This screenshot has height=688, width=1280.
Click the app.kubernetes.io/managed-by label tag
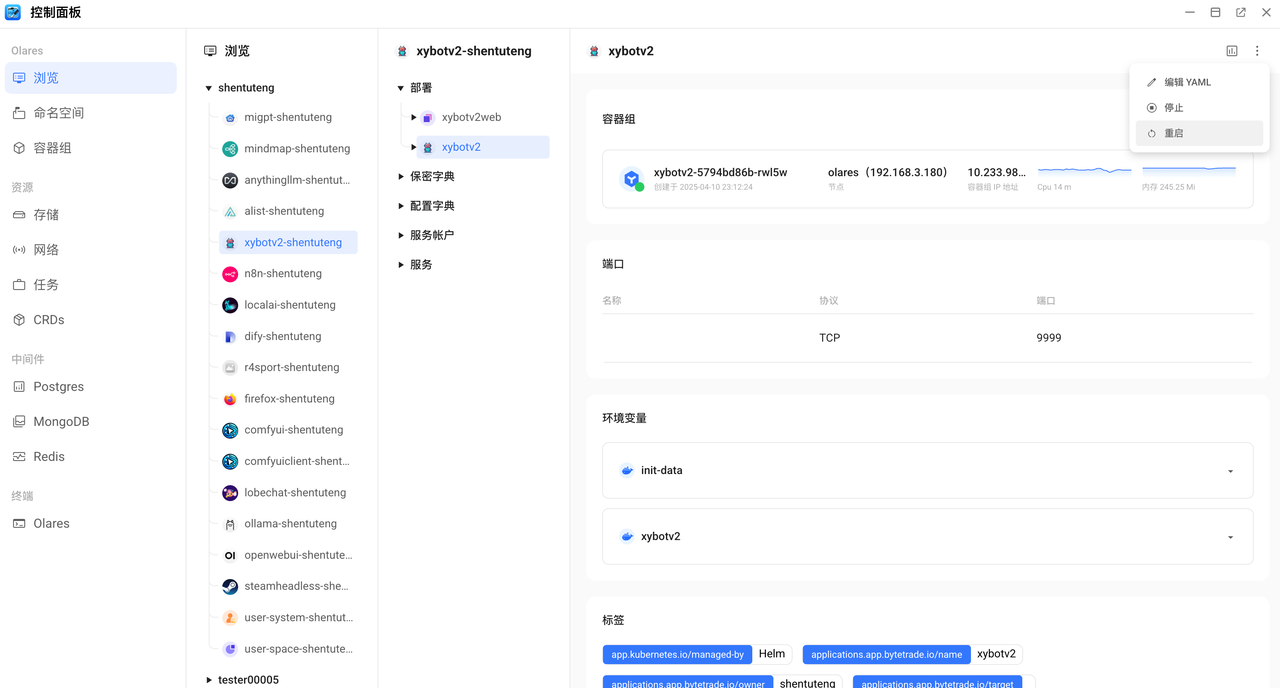(677, 655)
